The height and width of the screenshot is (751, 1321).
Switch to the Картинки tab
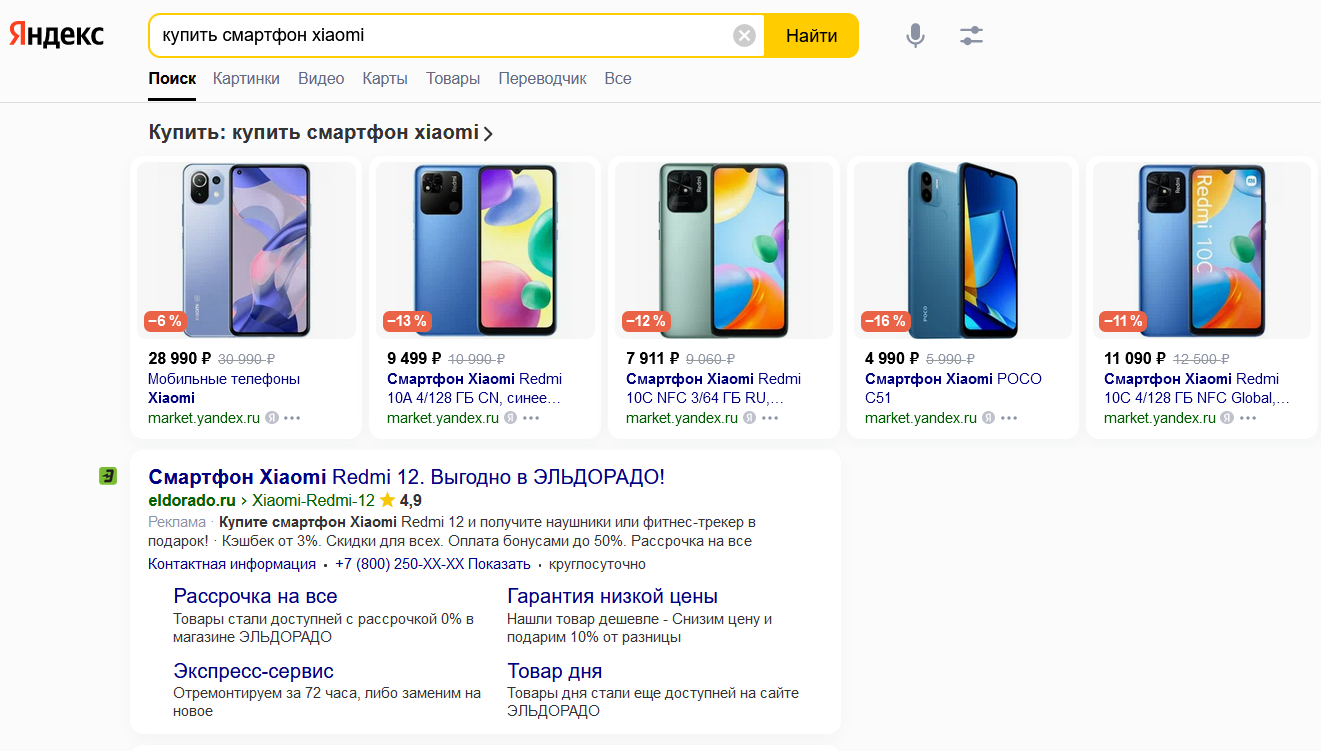246,78
